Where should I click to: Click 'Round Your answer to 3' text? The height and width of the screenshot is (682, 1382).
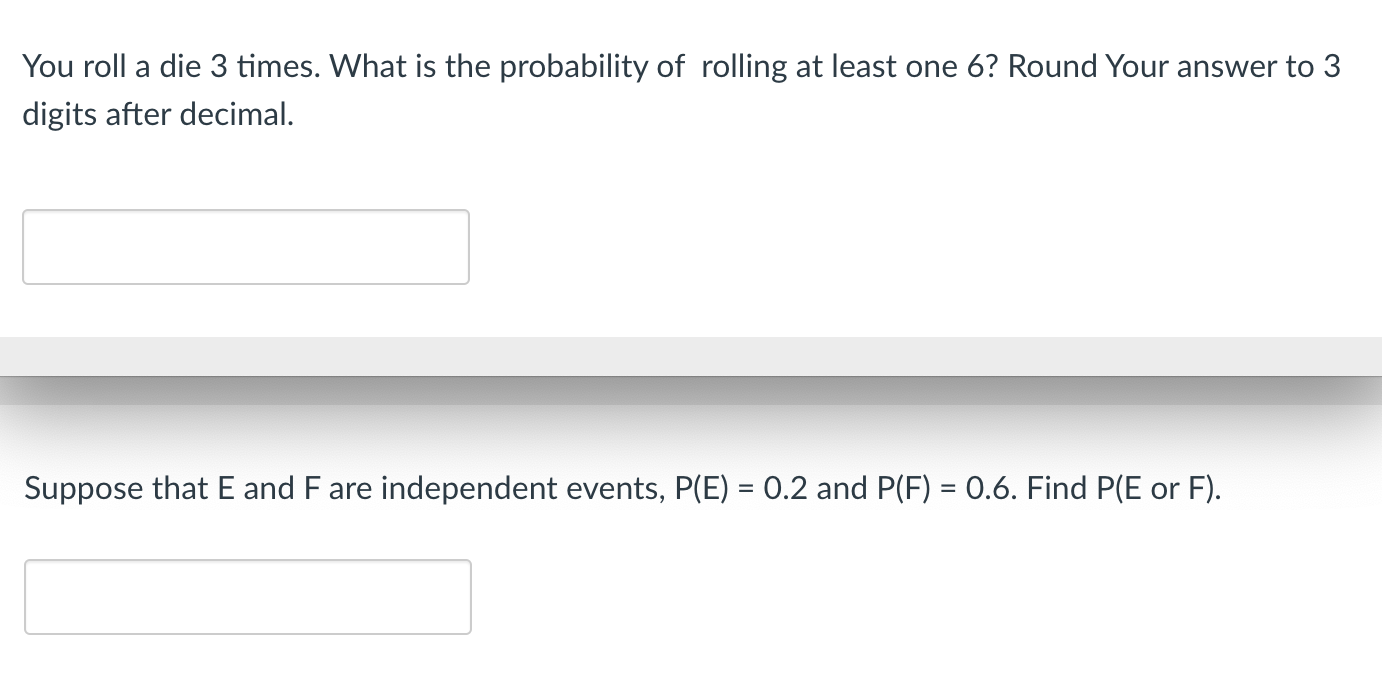pos(1174,67)
